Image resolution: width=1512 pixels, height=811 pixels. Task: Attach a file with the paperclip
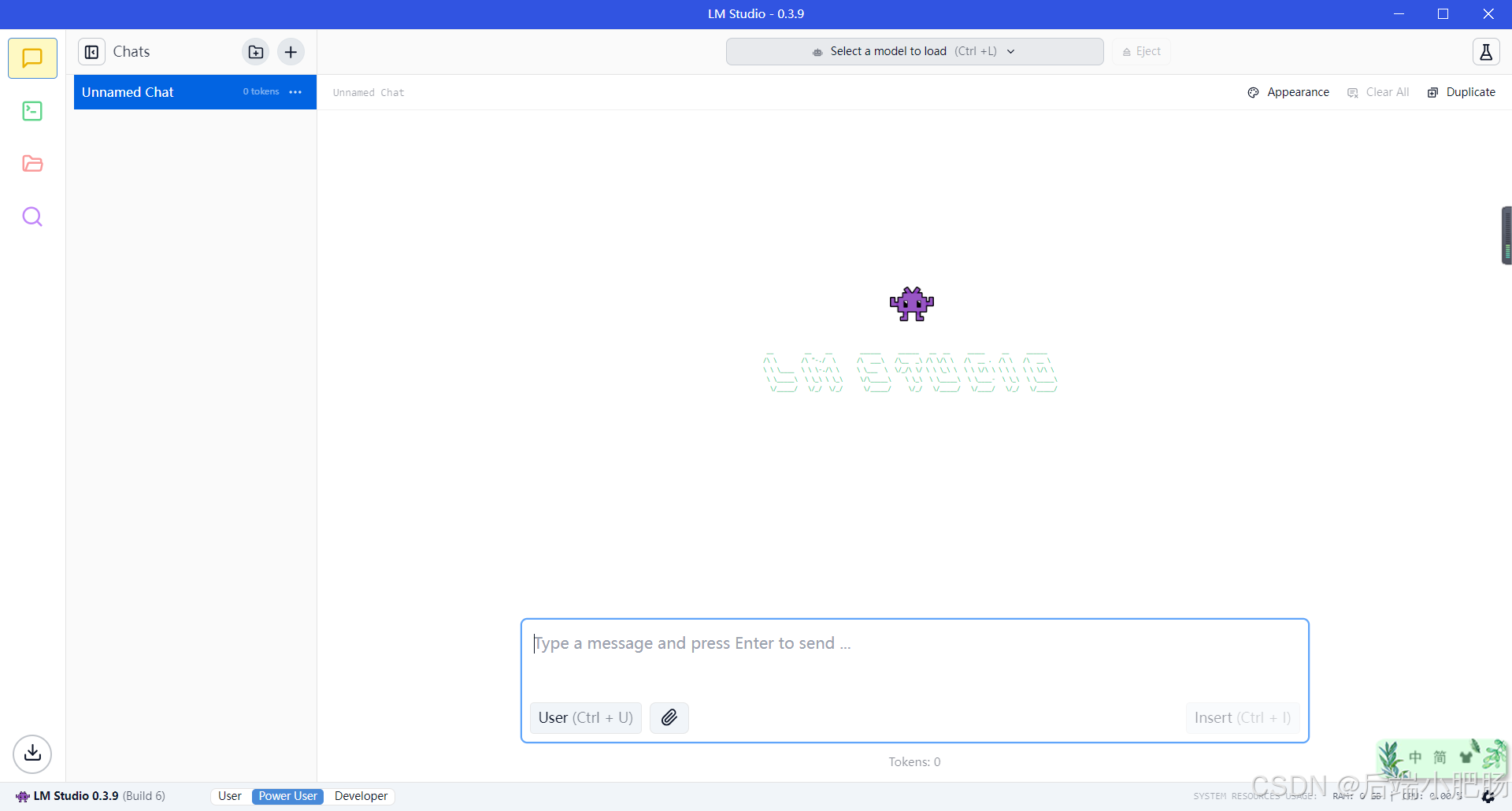tap(669, 717)
